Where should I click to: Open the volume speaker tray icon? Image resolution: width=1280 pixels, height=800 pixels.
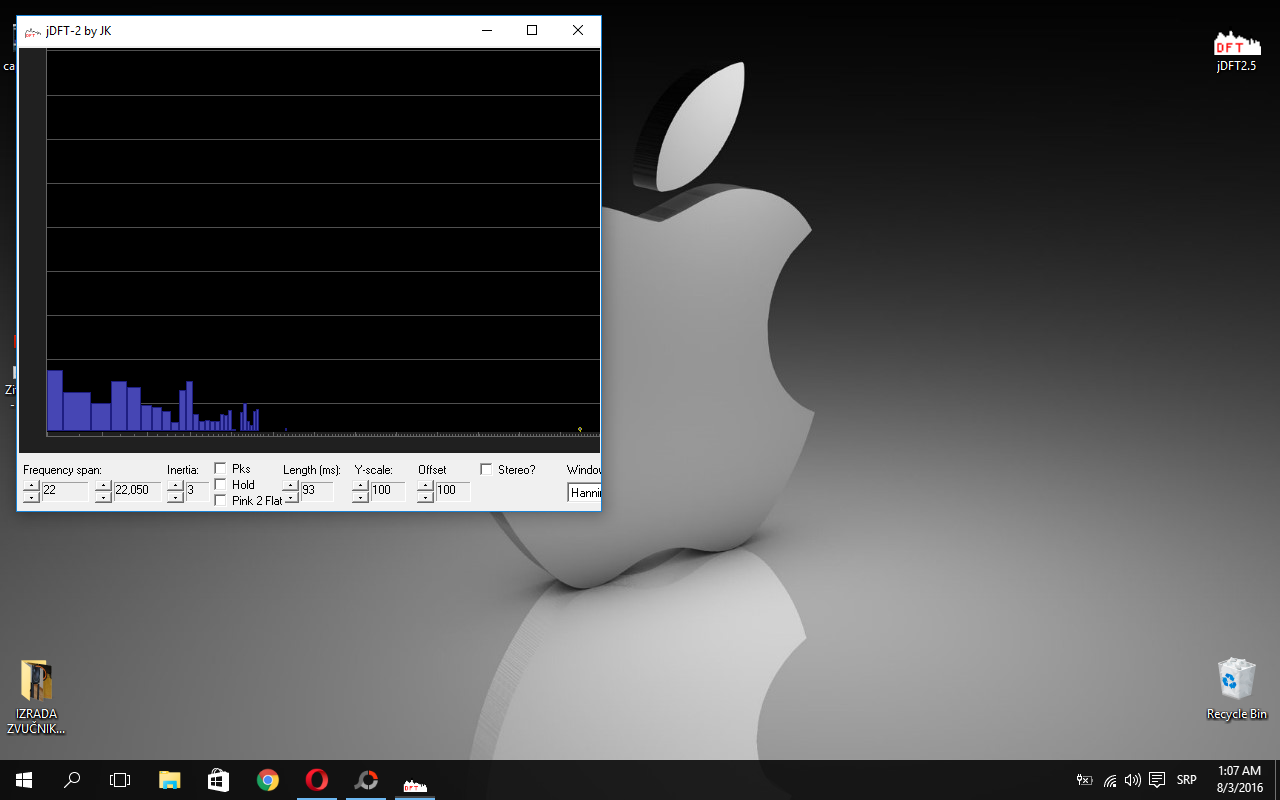click(x=1133, y=780)
